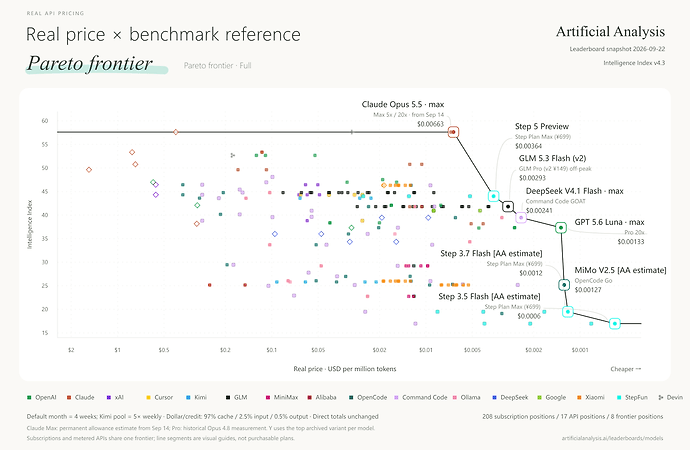Click the GLM 5.3 Flash black frontier marker
This screenshot has height=450, width=690.
click(x=508, y=206)
